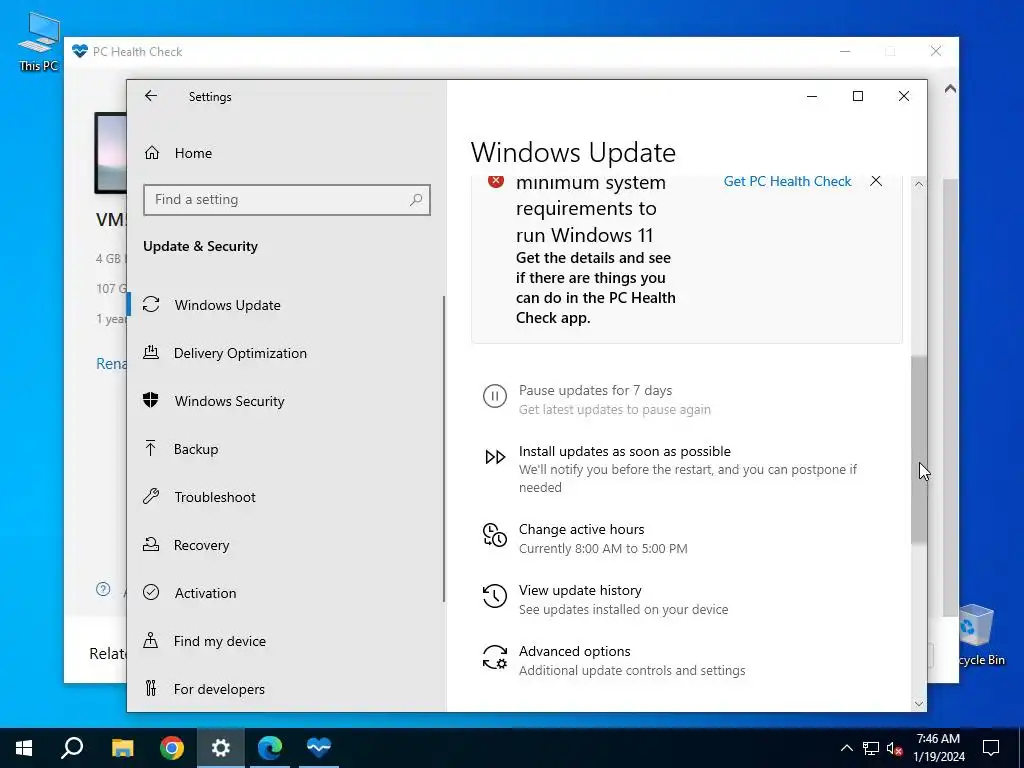Click the red error icon in Windows 11 notice

[496, 181]
